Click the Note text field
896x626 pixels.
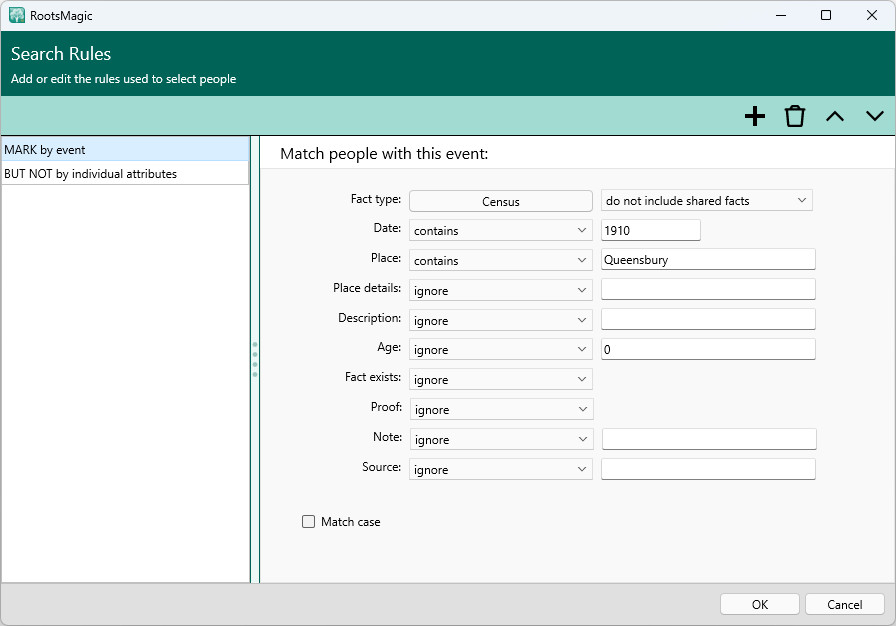(x=709, y=439)
